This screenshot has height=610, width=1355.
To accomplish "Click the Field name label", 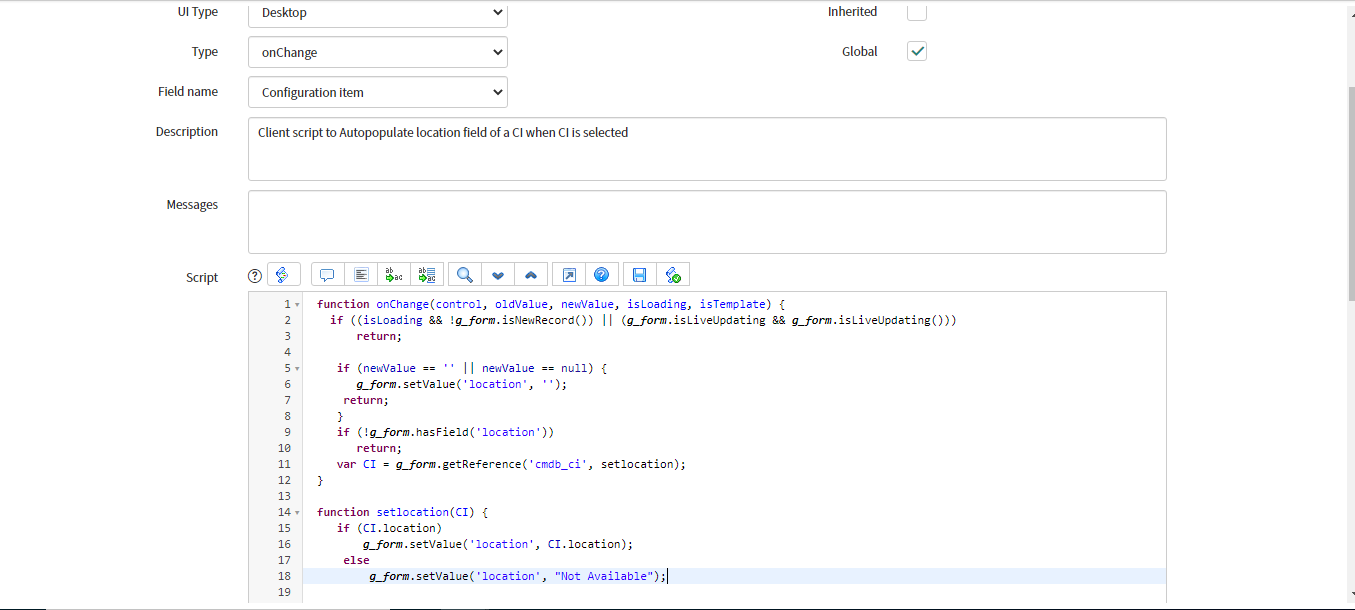I will (x=188, y=91).
